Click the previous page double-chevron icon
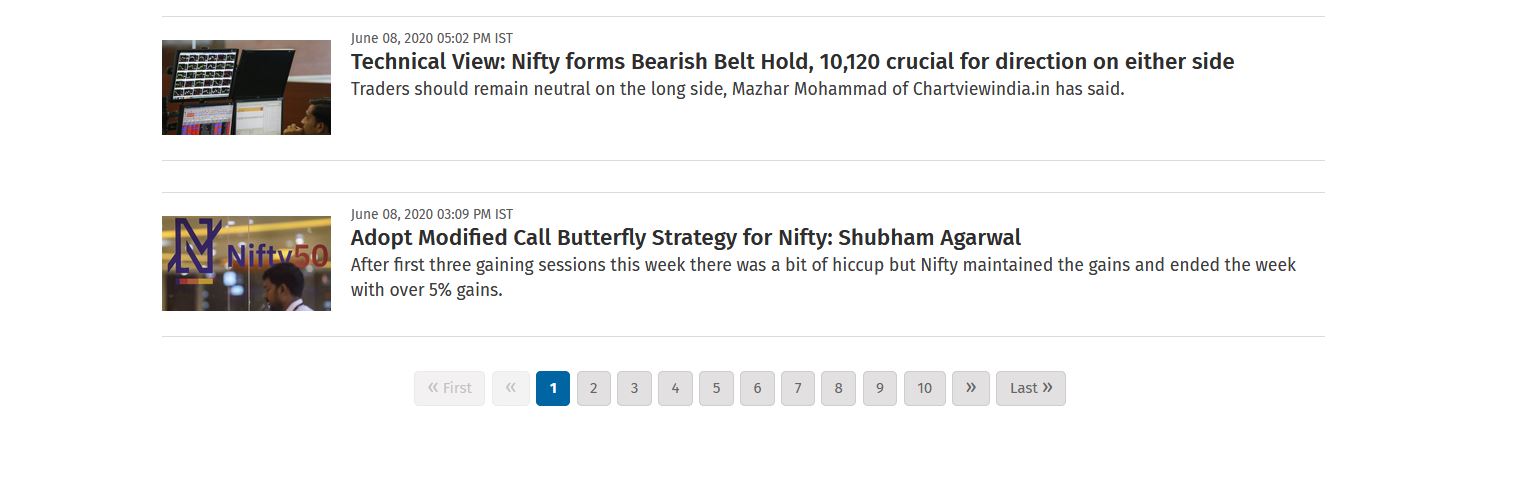 (x=511, y=388)
